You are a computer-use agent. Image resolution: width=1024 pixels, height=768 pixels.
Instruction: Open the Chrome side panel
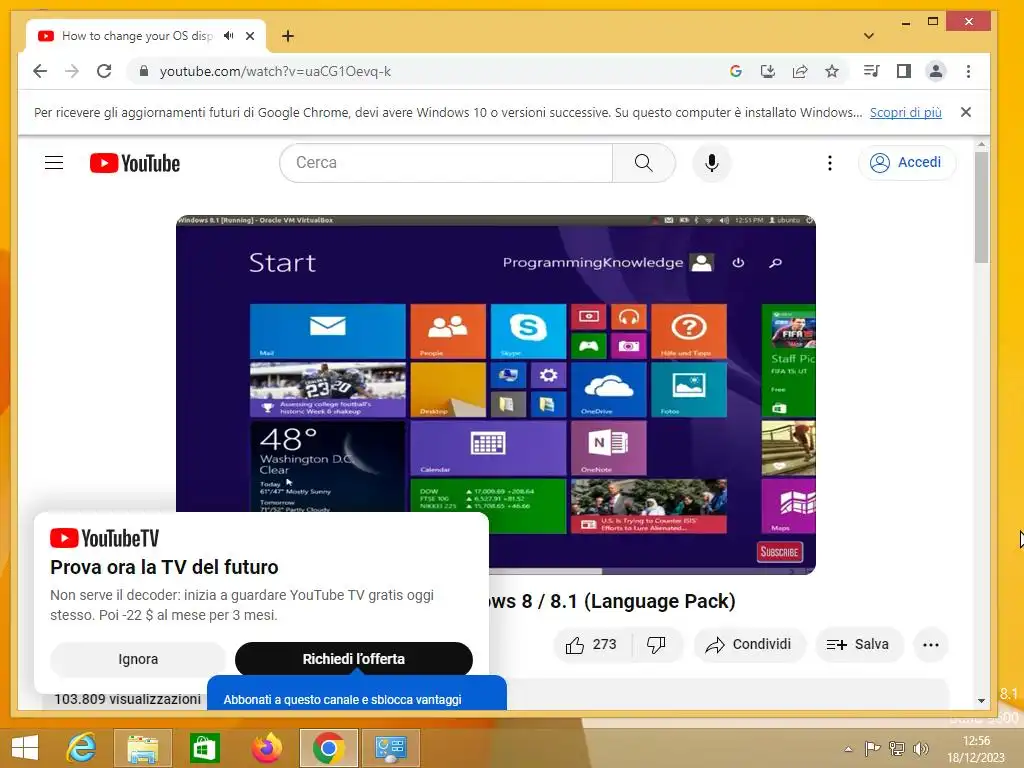(x=904, y=71)
